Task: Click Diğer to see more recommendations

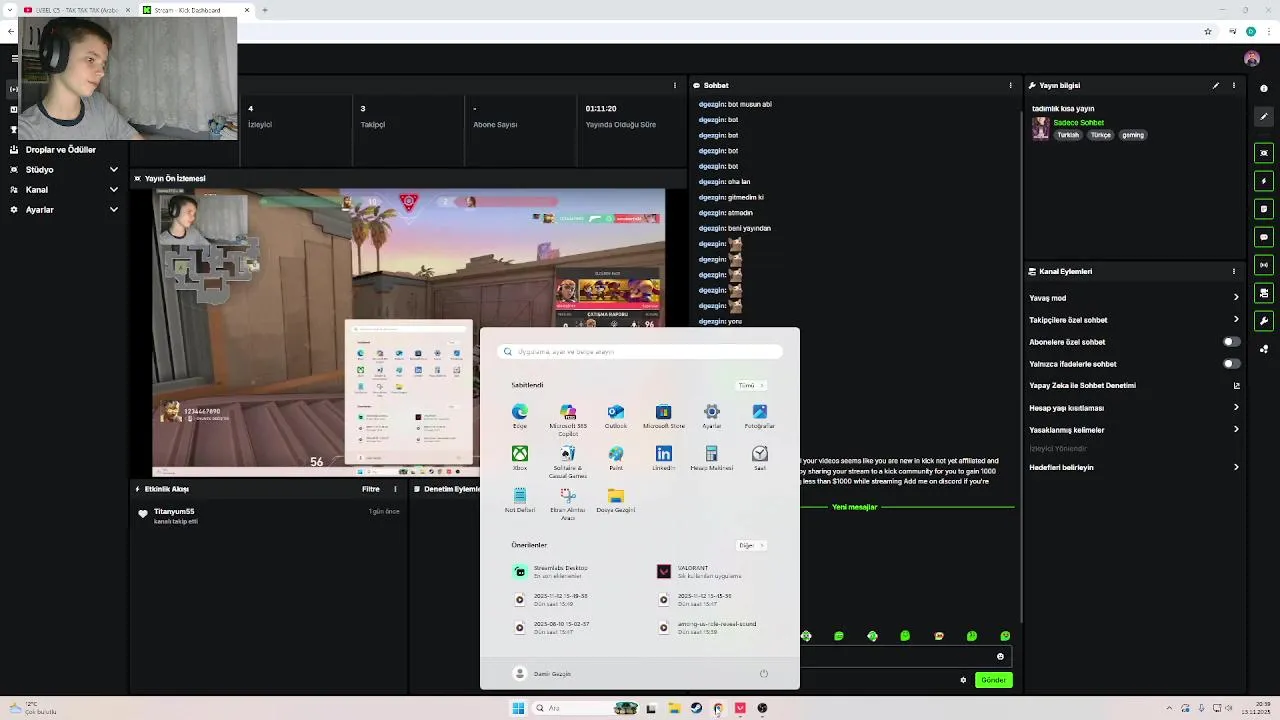Action: tap(750, 545)
